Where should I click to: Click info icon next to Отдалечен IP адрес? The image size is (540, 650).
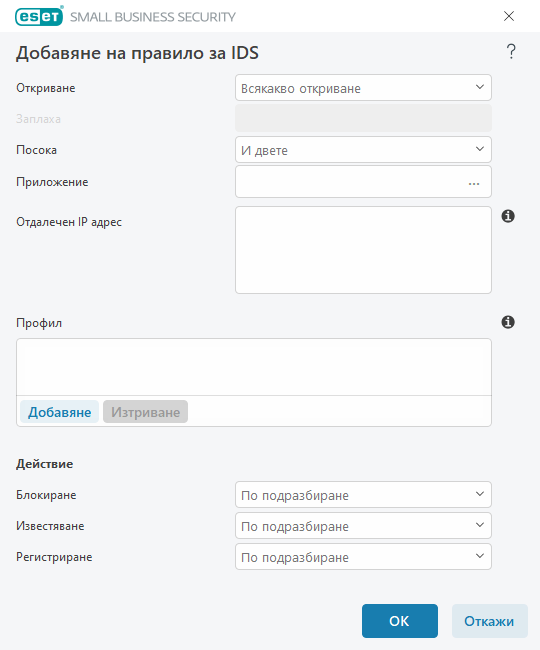coord(508,216)
